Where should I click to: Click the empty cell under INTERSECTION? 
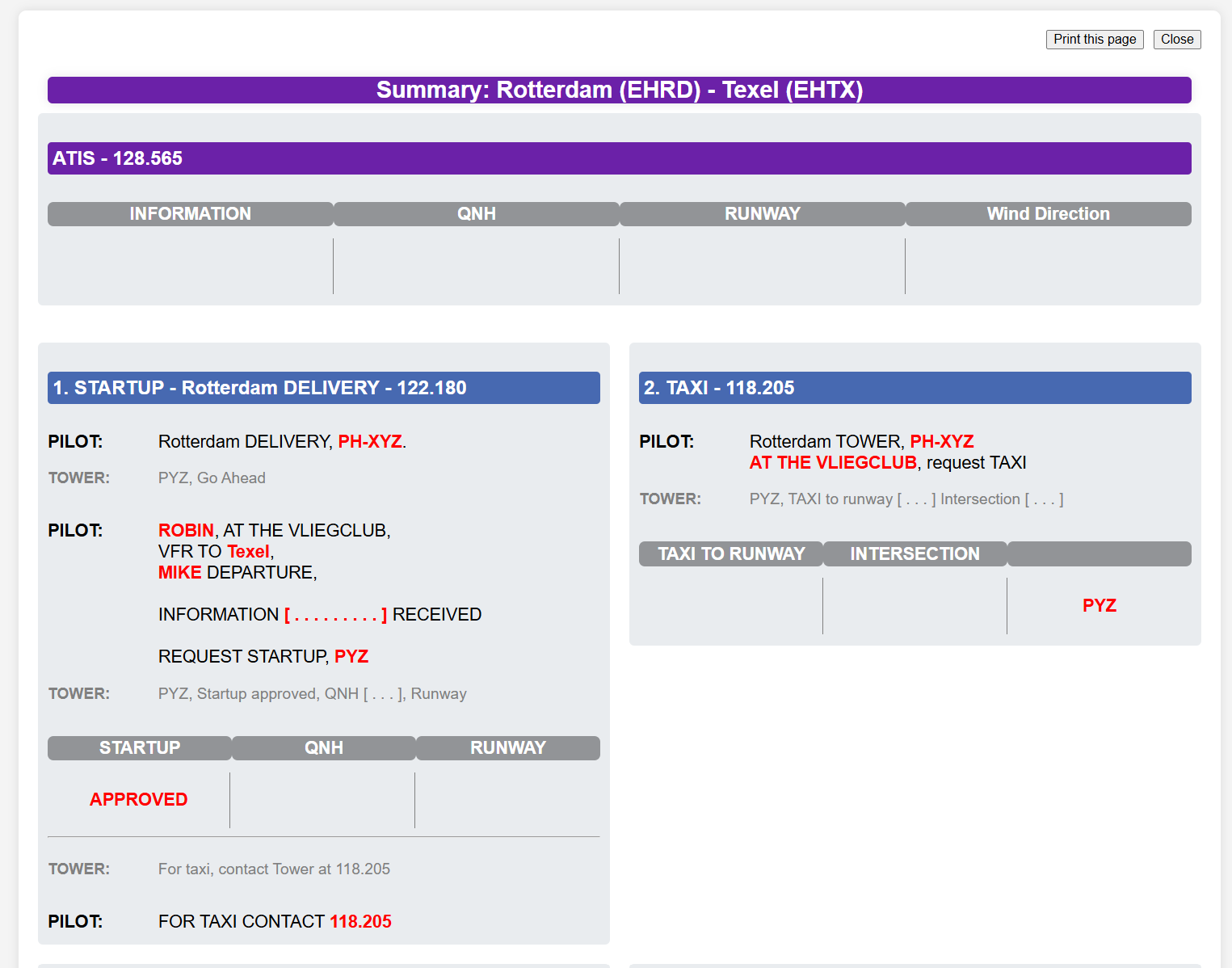915,606
